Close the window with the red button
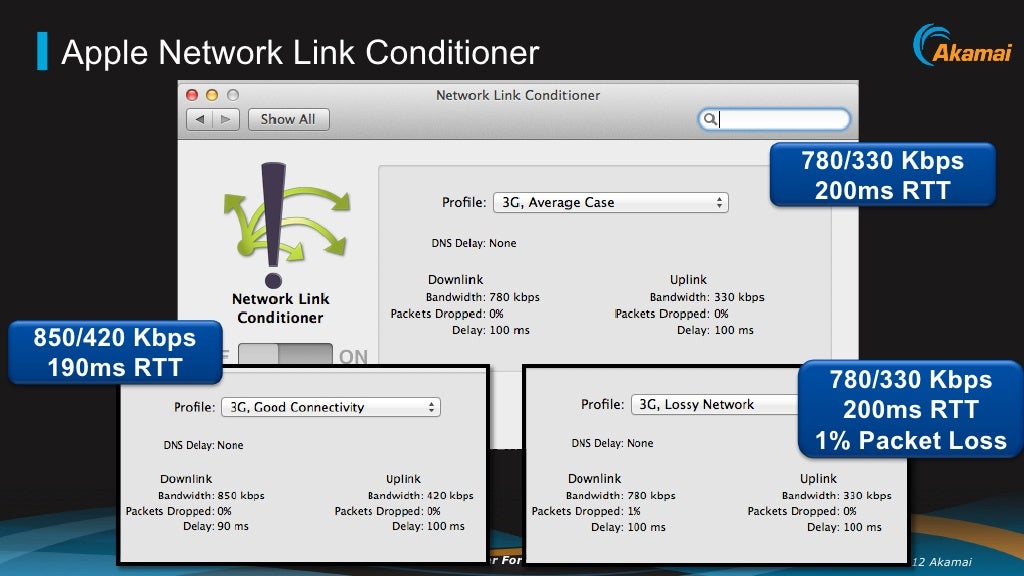The width and height of the screenshot is (1024, 576). [192, 95]
